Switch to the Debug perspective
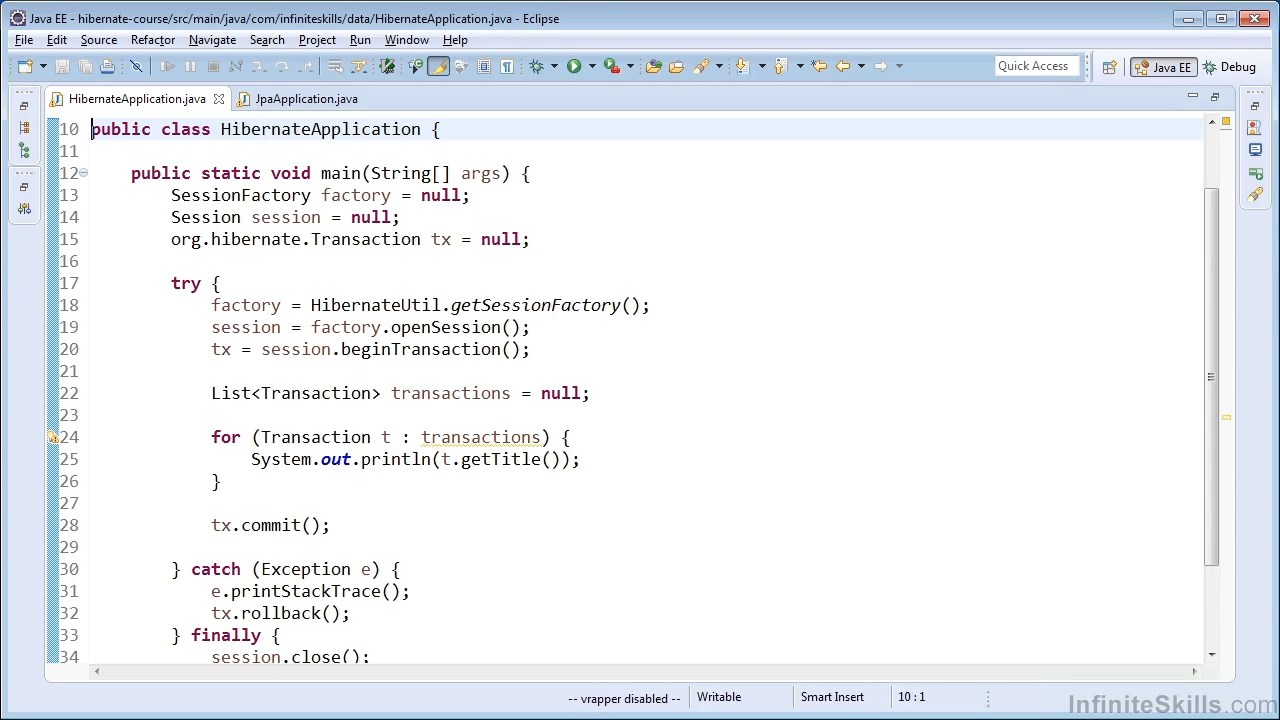The height and width of the screenshot is (720, 1280). pos(1229,67)
